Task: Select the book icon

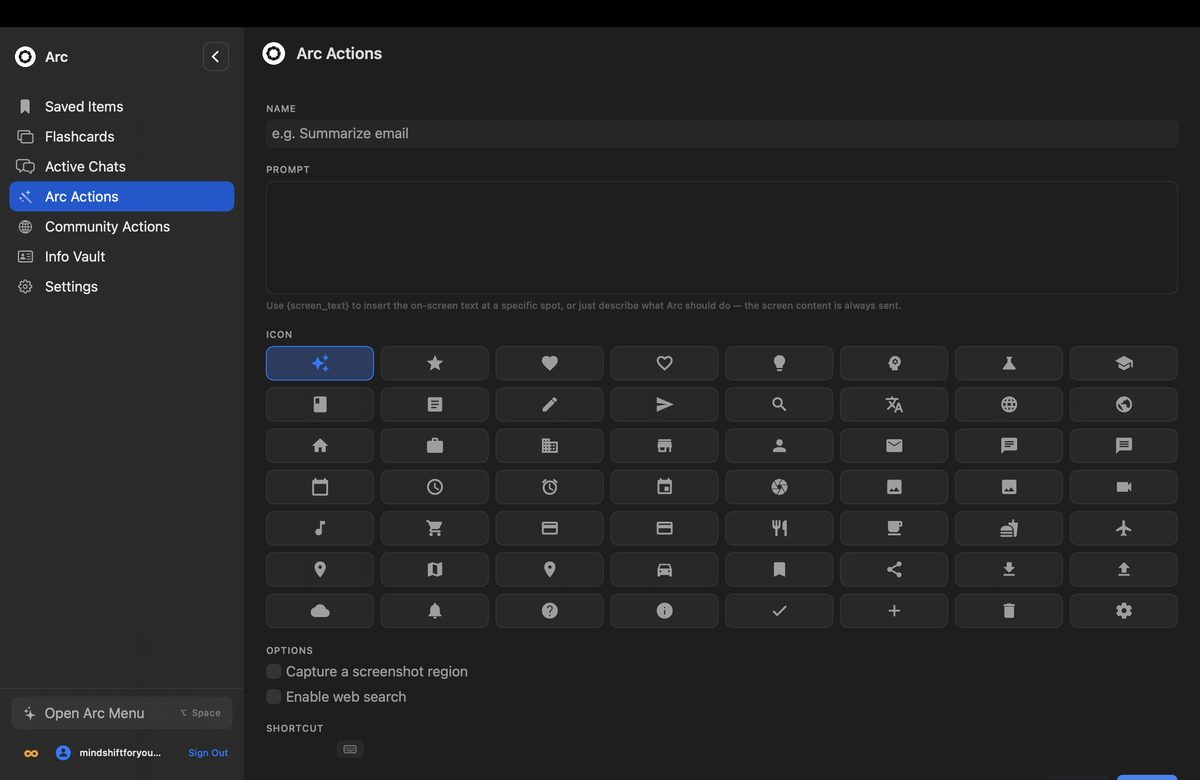Action: point(320,404)
